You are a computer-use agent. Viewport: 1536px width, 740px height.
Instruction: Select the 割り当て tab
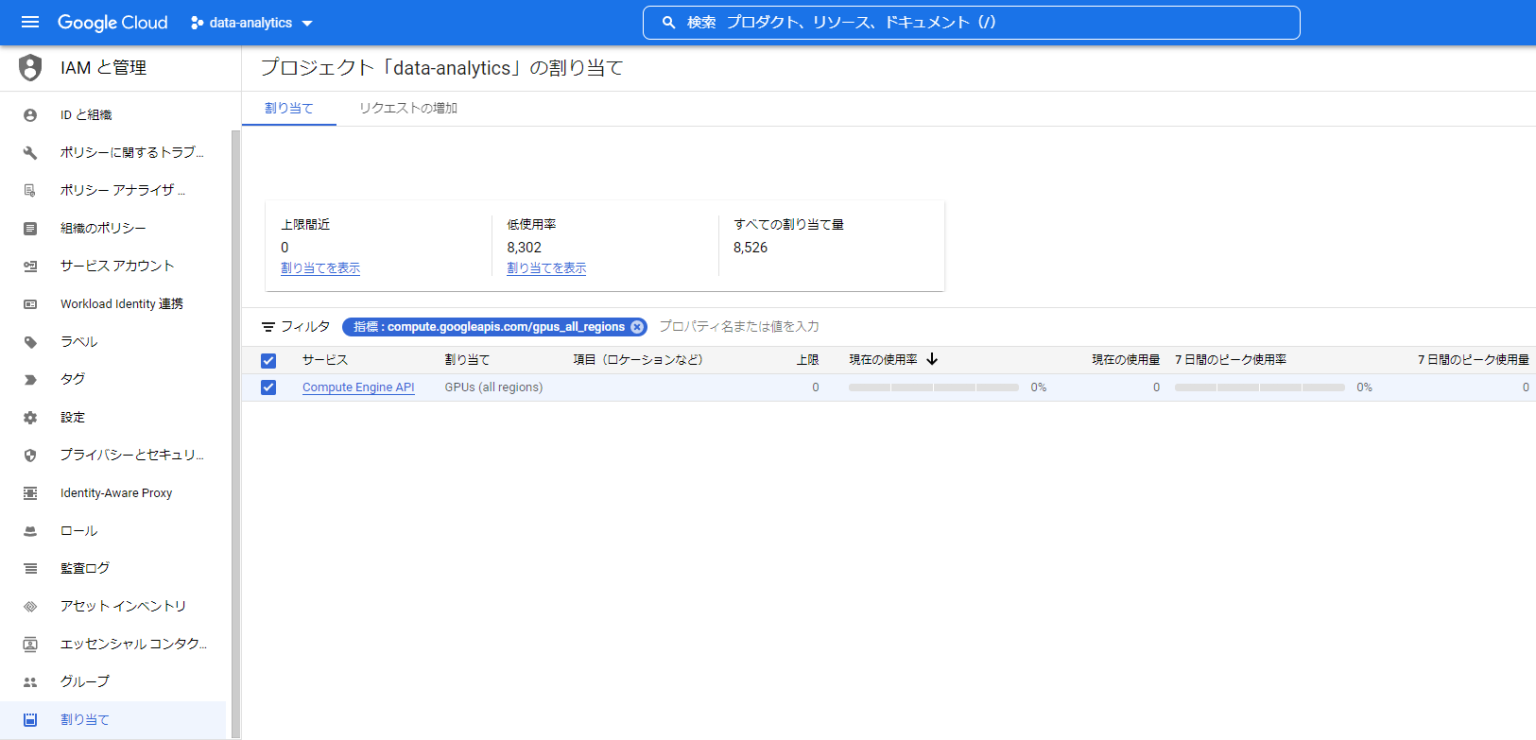(x=288, y=107)
